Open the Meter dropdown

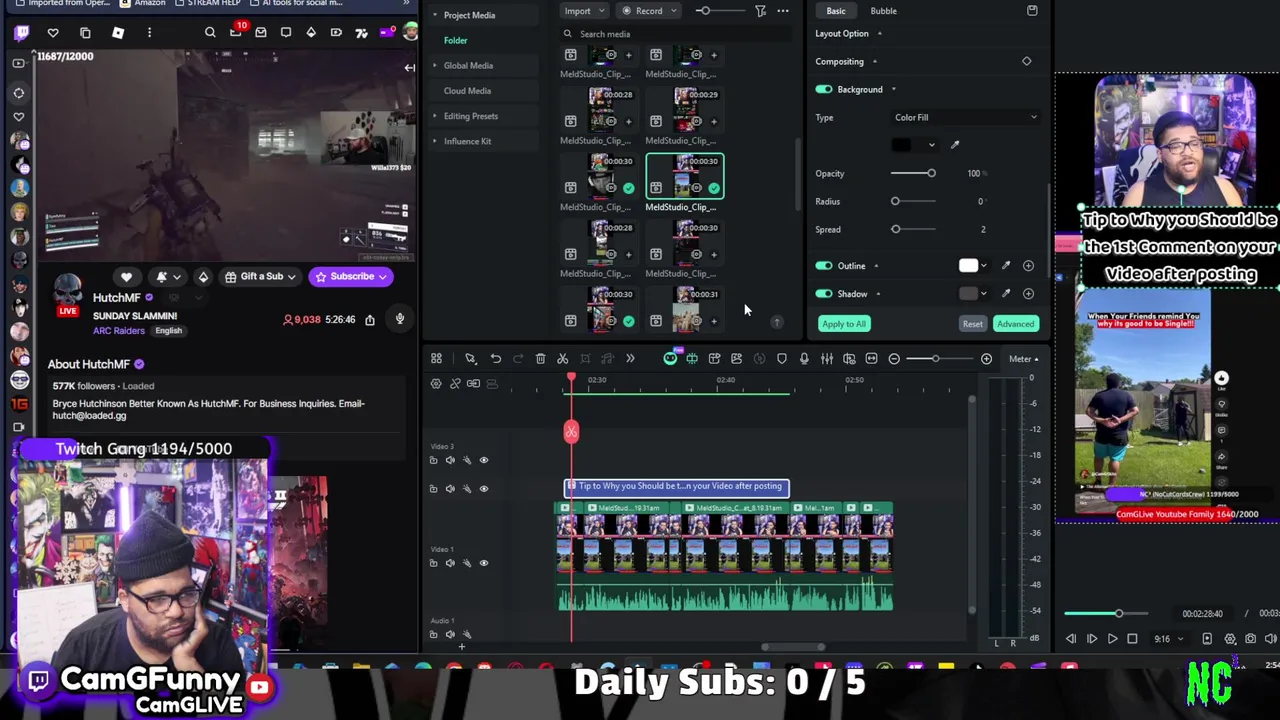click(1023, 359)
